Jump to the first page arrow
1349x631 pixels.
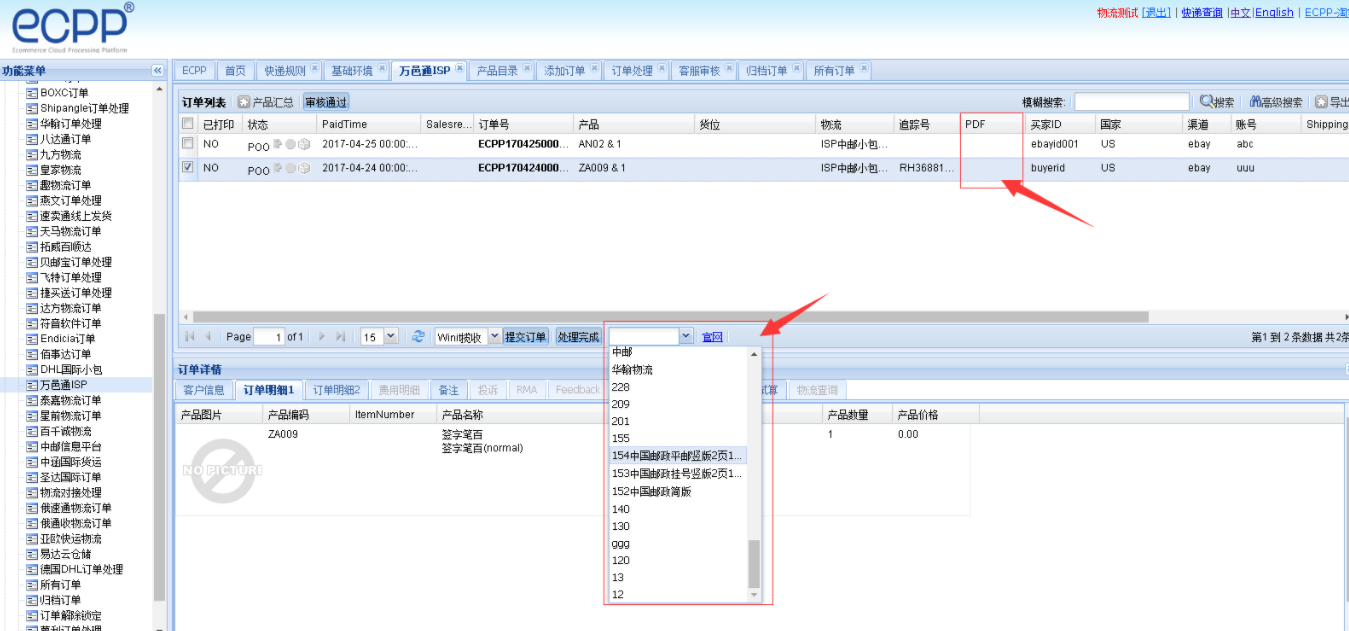pyautogui.click(x=190, y=337)
